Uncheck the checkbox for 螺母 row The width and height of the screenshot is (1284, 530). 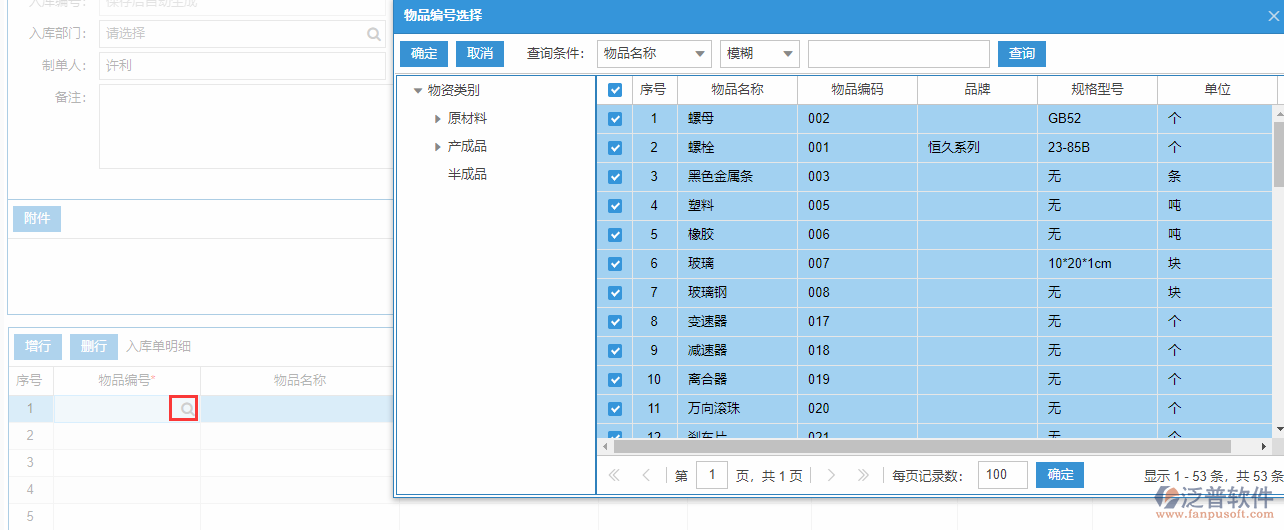pos(615,119)
